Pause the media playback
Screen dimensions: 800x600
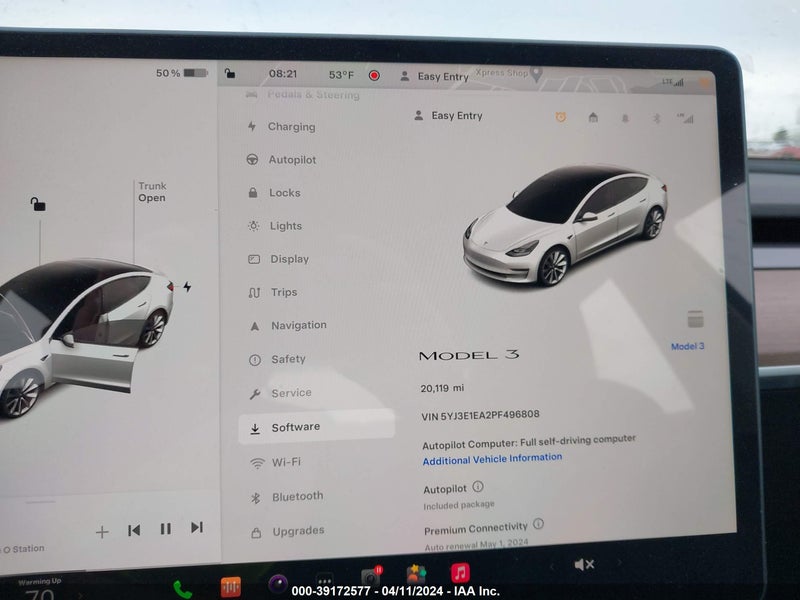point(165,529)
